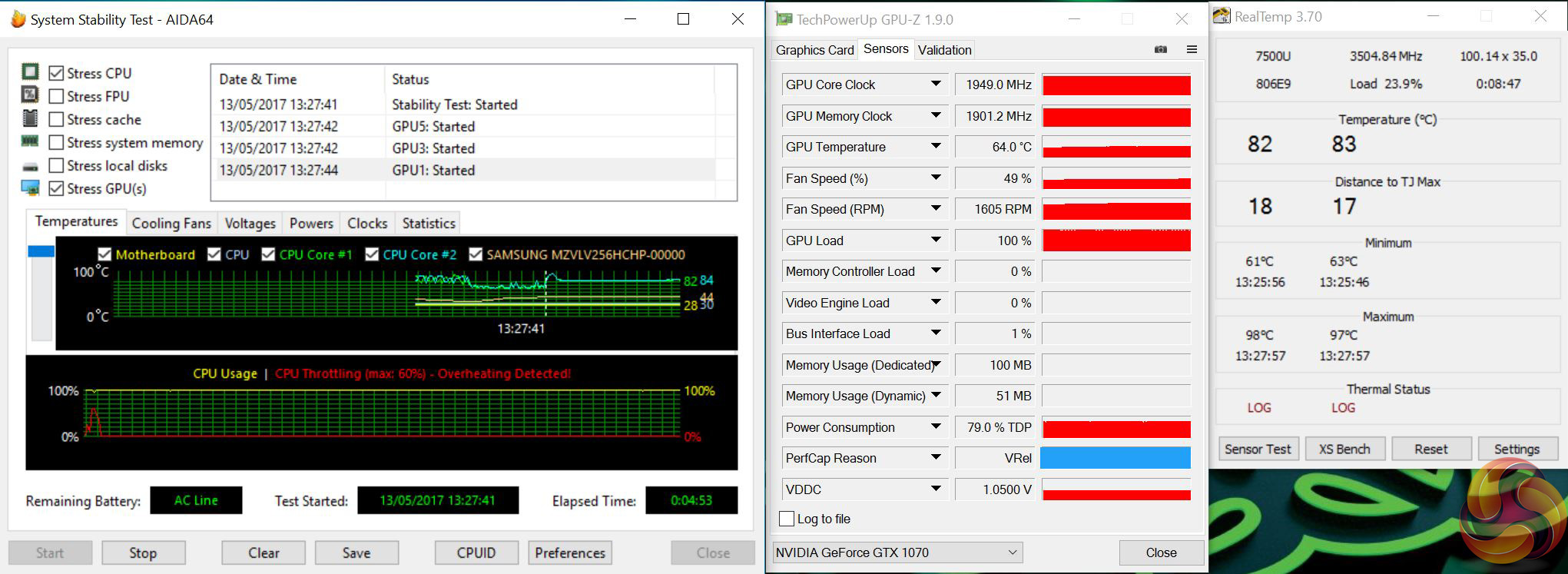Image resolution: width=1568 pixels, height=574 pixels.
Task: Toggle the Motherboard temperature graph checkbox
Action: (104, 254)
